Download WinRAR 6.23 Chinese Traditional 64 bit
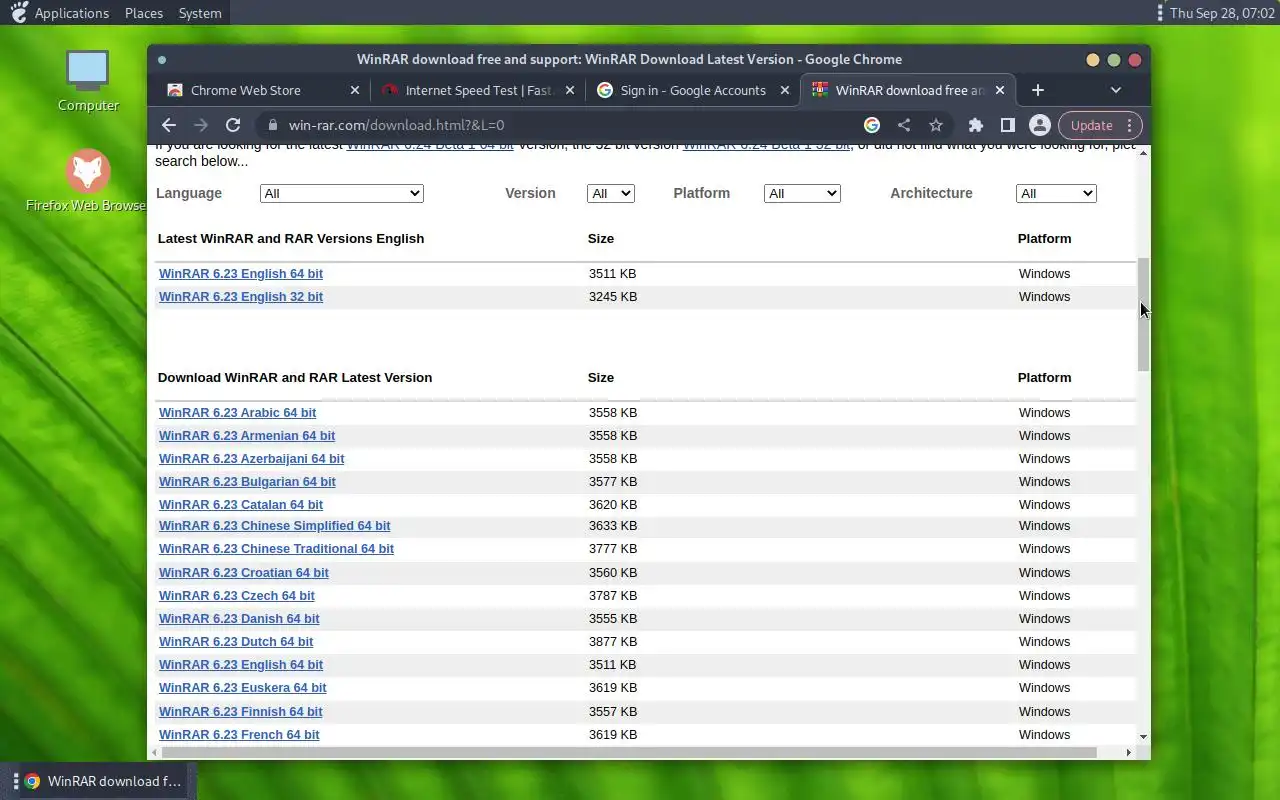 point(276,548)
